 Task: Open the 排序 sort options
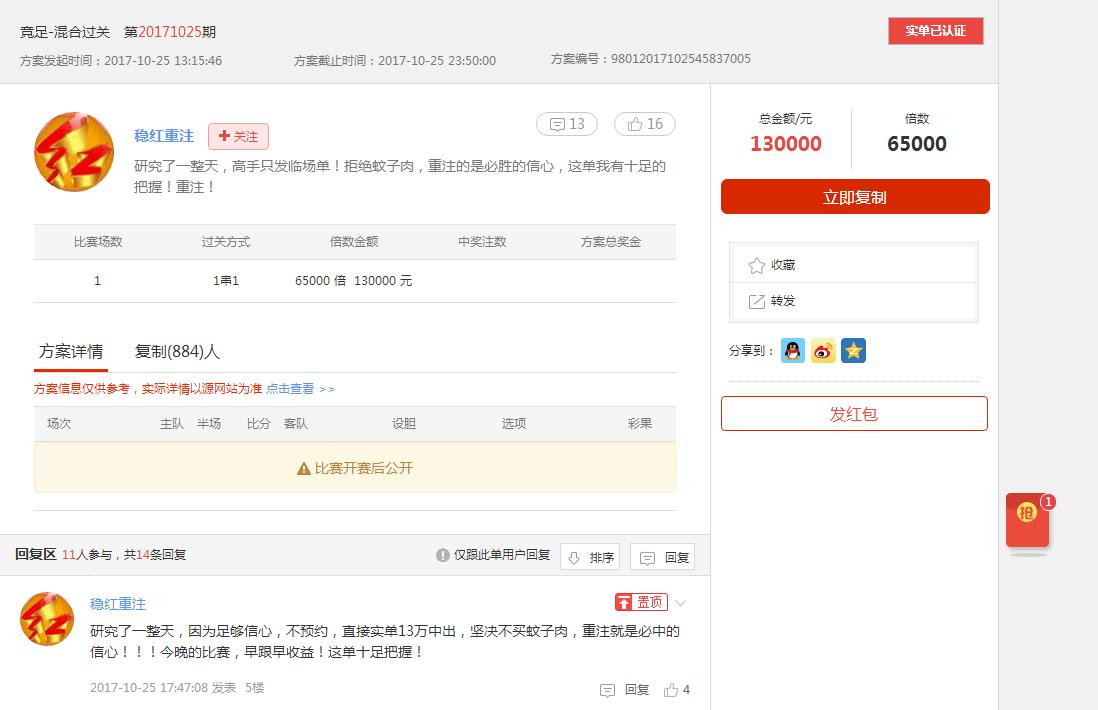point(590,556)
